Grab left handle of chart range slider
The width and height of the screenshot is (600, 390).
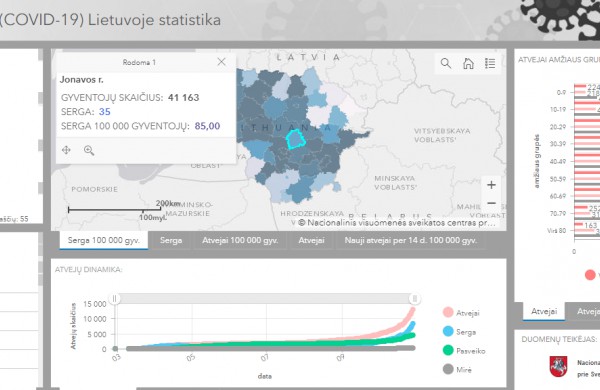[114, 299]
